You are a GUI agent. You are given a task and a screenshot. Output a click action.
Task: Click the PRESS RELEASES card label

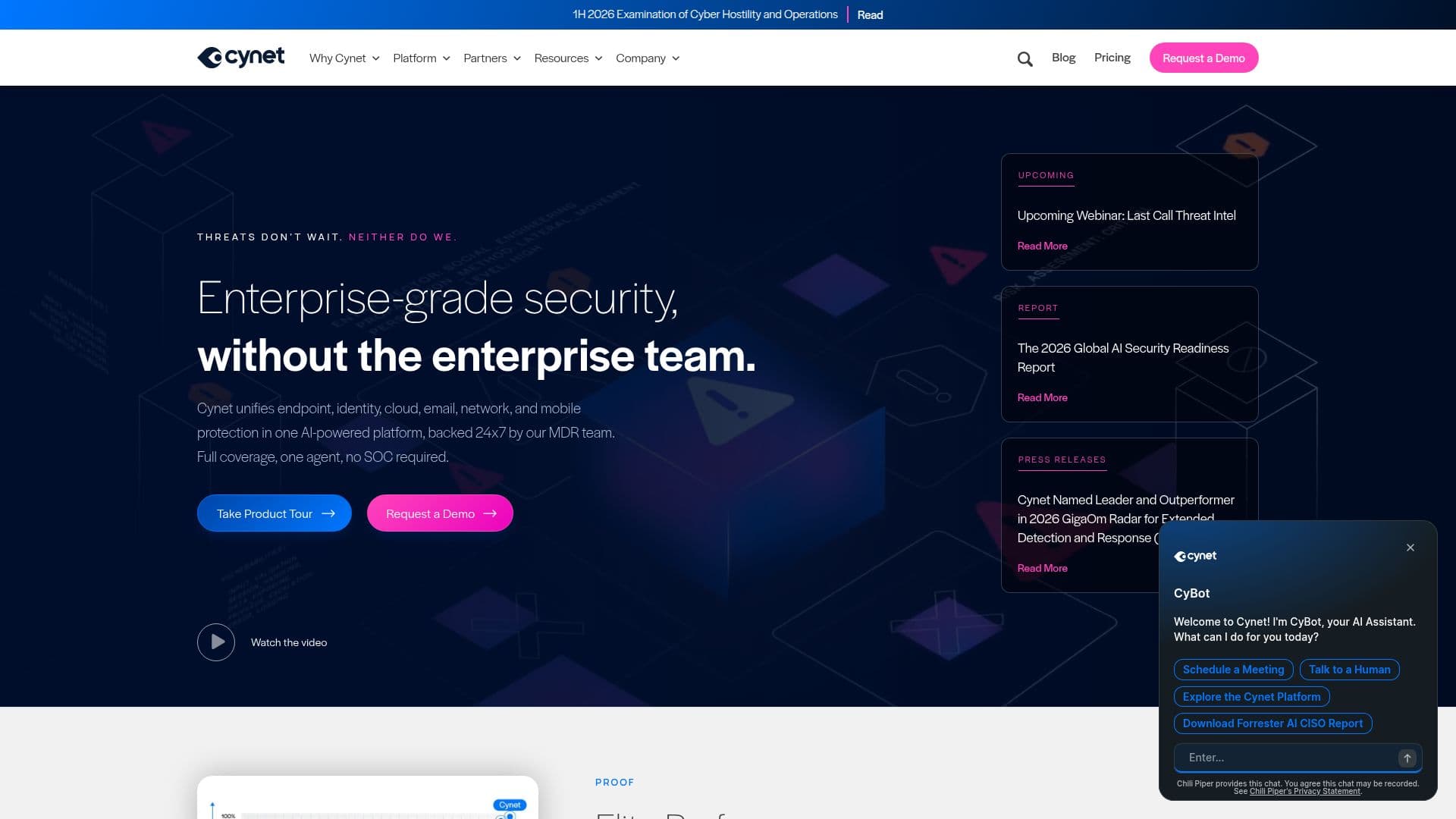click(x=1062, y=460)
